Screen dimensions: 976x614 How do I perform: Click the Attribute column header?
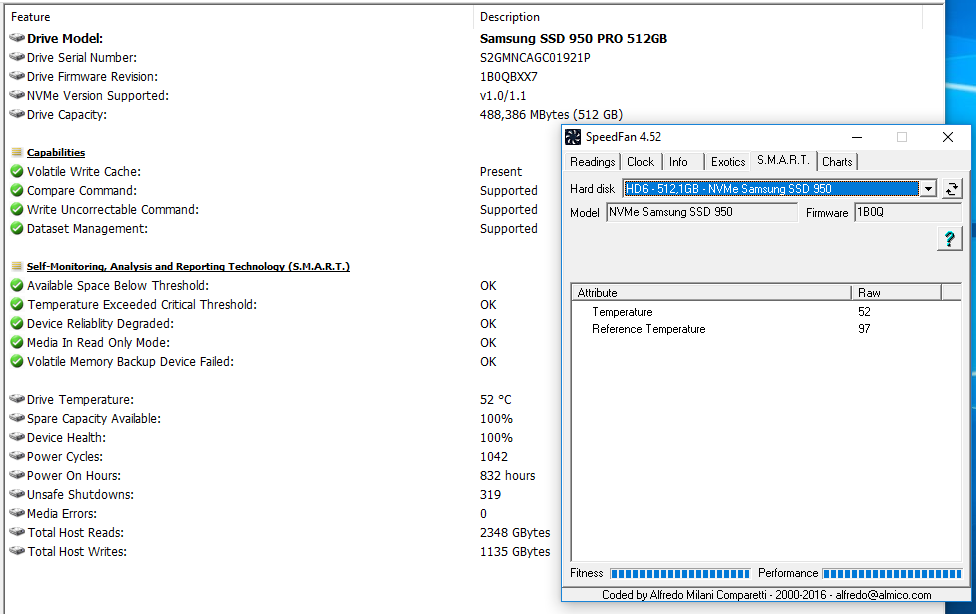711,293
